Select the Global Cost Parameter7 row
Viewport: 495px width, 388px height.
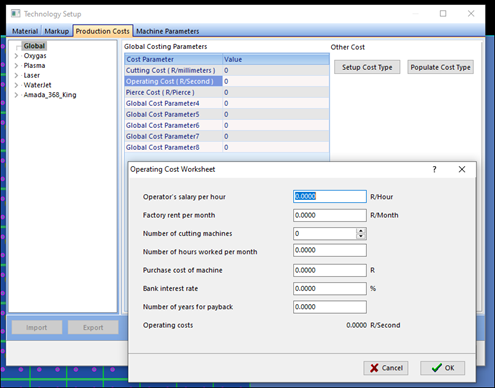(x=227, y=136)
